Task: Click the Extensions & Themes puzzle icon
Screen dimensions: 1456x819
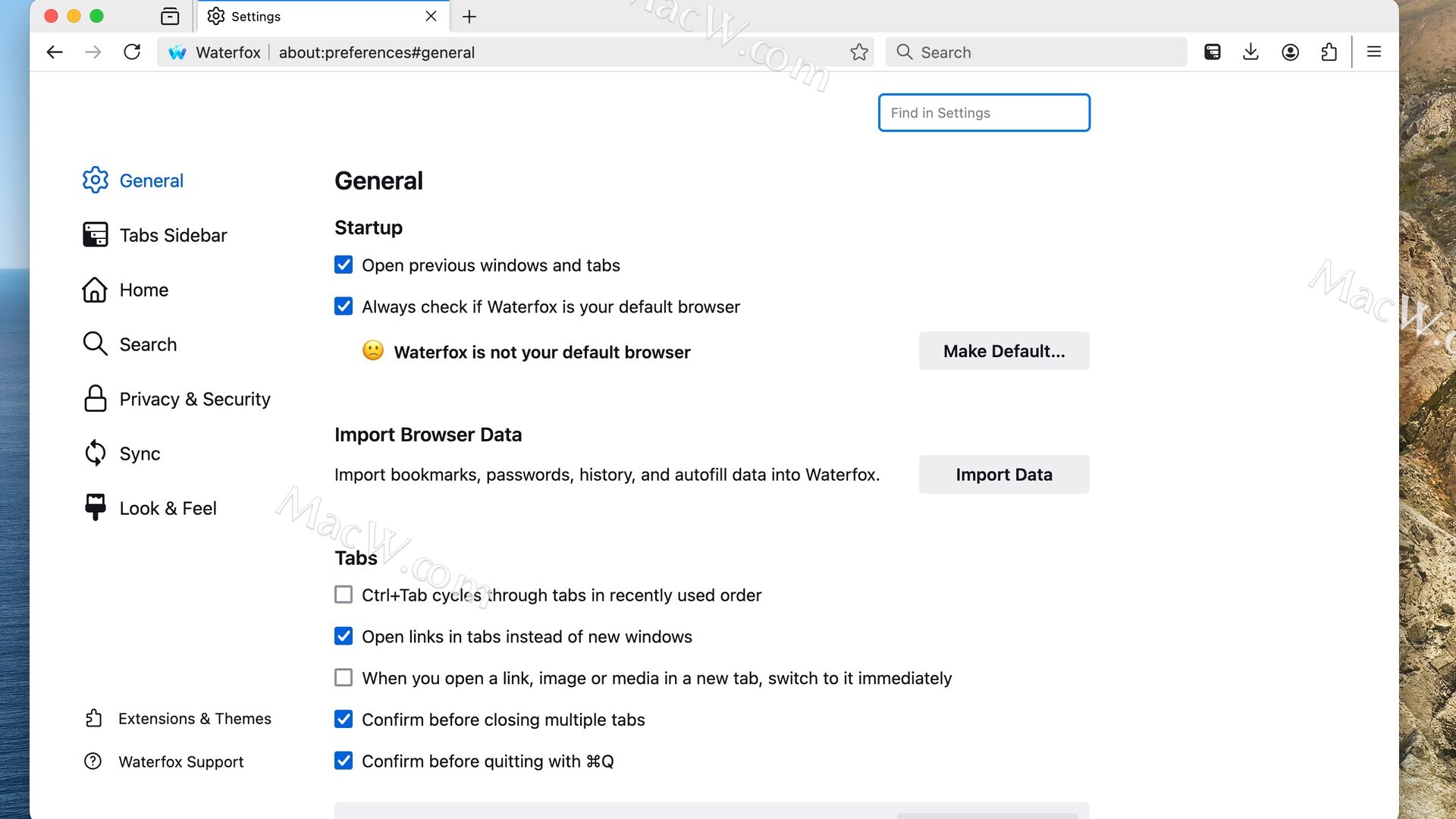Action: (93, 718)
